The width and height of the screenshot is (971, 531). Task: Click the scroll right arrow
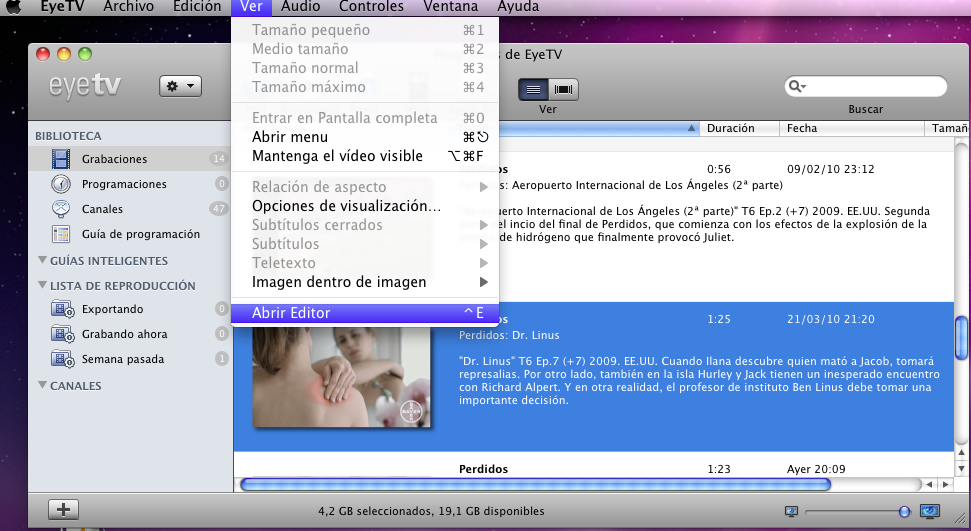[946, 485]
